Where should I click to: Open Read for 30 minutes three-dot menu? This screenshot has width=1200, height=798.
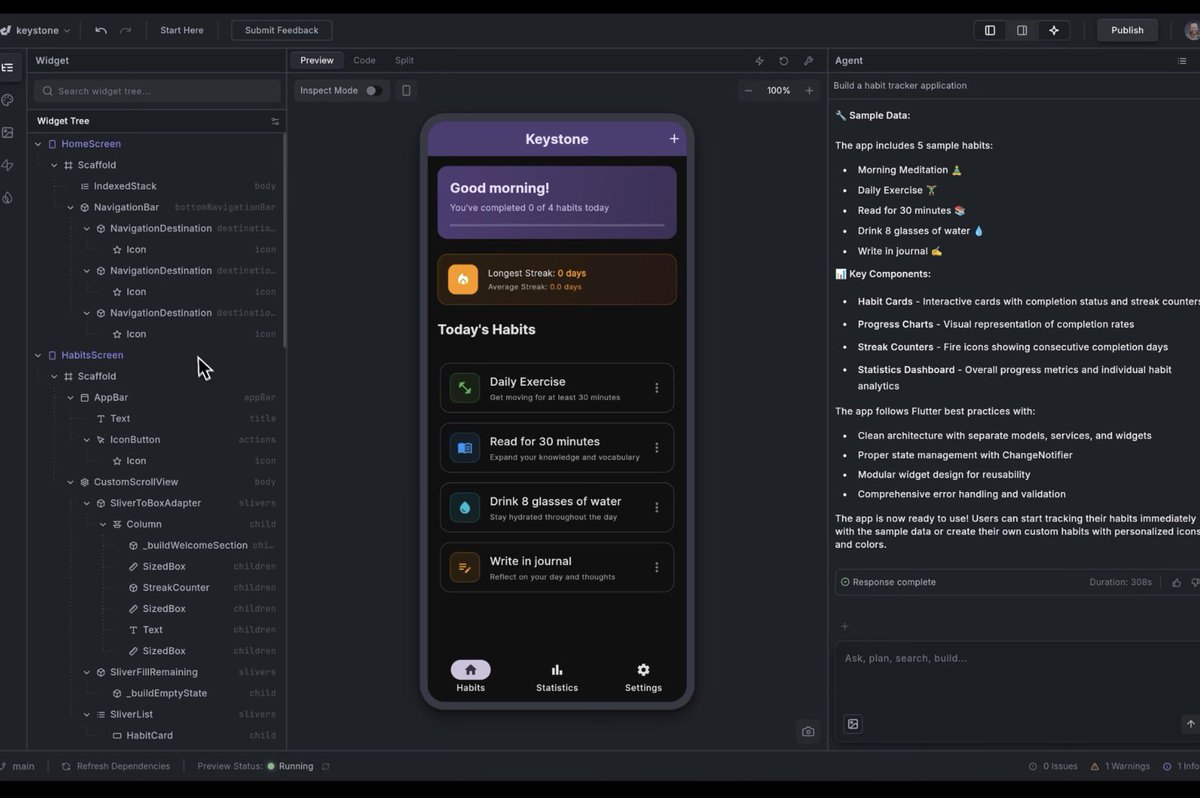(657, 448)
